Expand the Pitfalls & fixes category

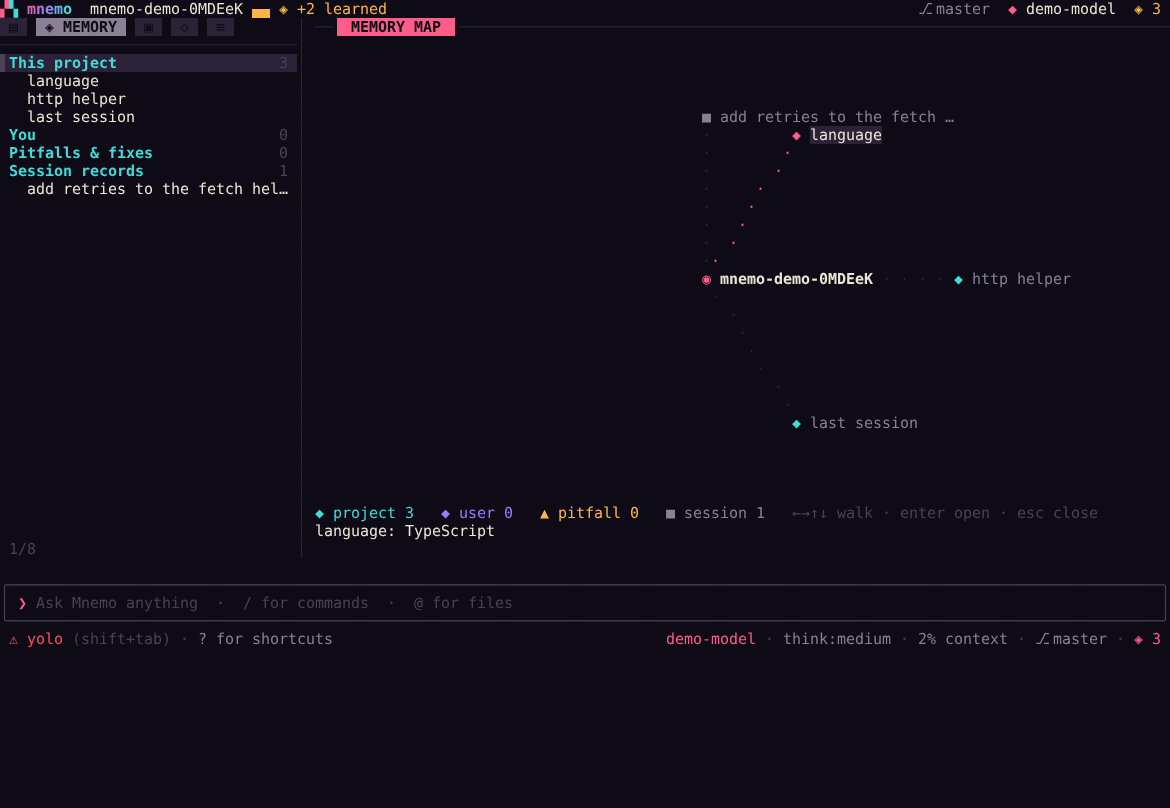click(x=148, y=152)
